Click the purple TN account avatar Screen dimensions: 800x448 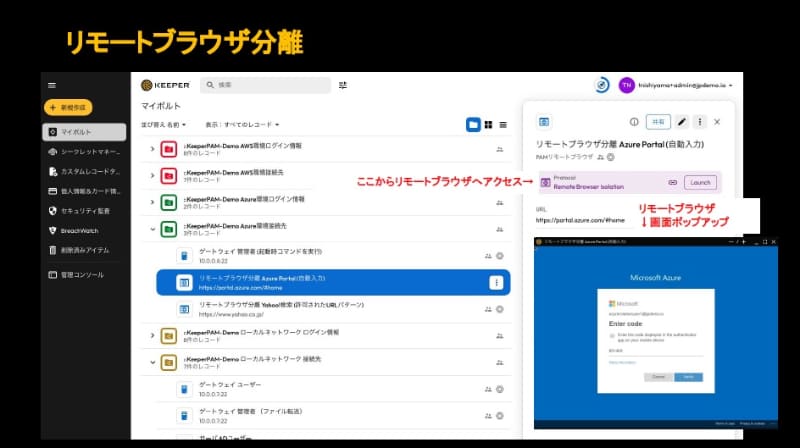click(627, 85)
